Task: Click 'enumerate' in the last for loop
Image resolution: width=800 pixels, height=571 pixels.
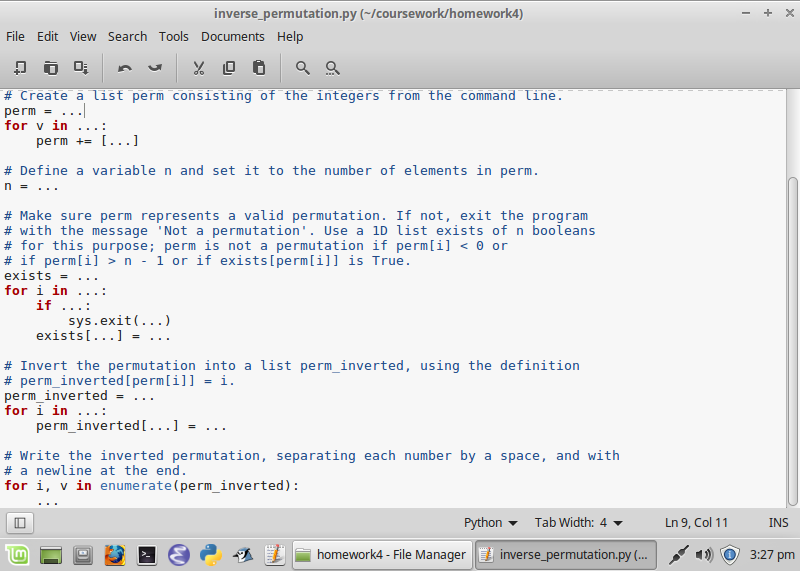Action: [136, 486]
